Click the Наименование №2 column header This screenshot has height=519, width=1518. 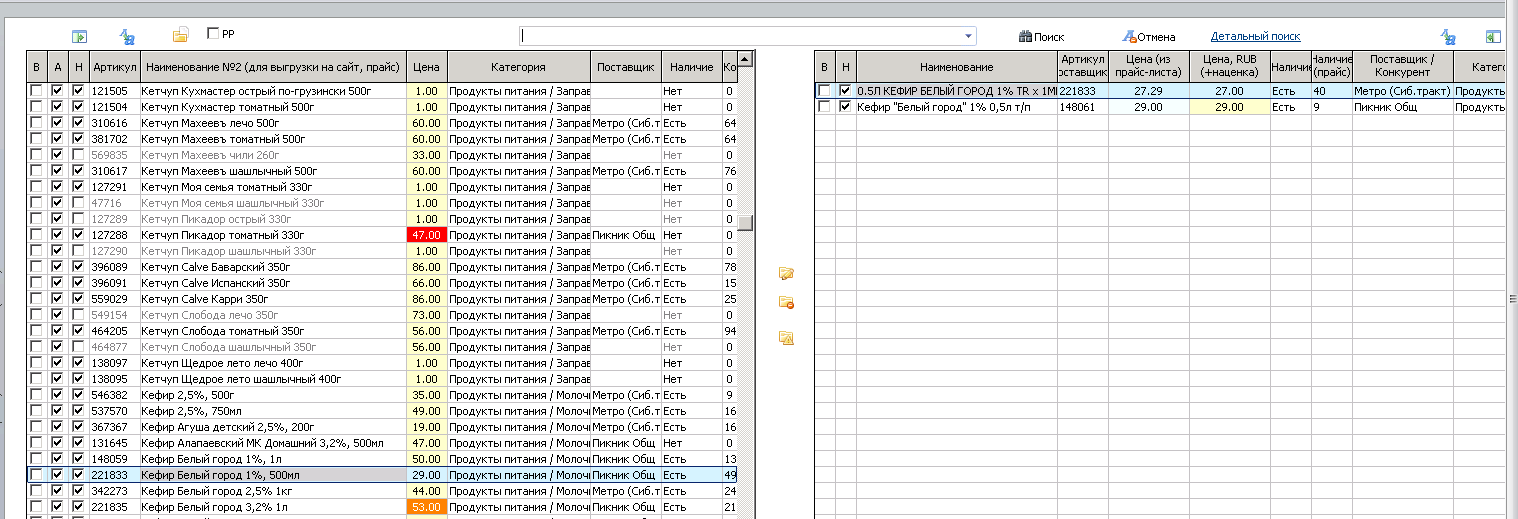(x=273, y=67)
